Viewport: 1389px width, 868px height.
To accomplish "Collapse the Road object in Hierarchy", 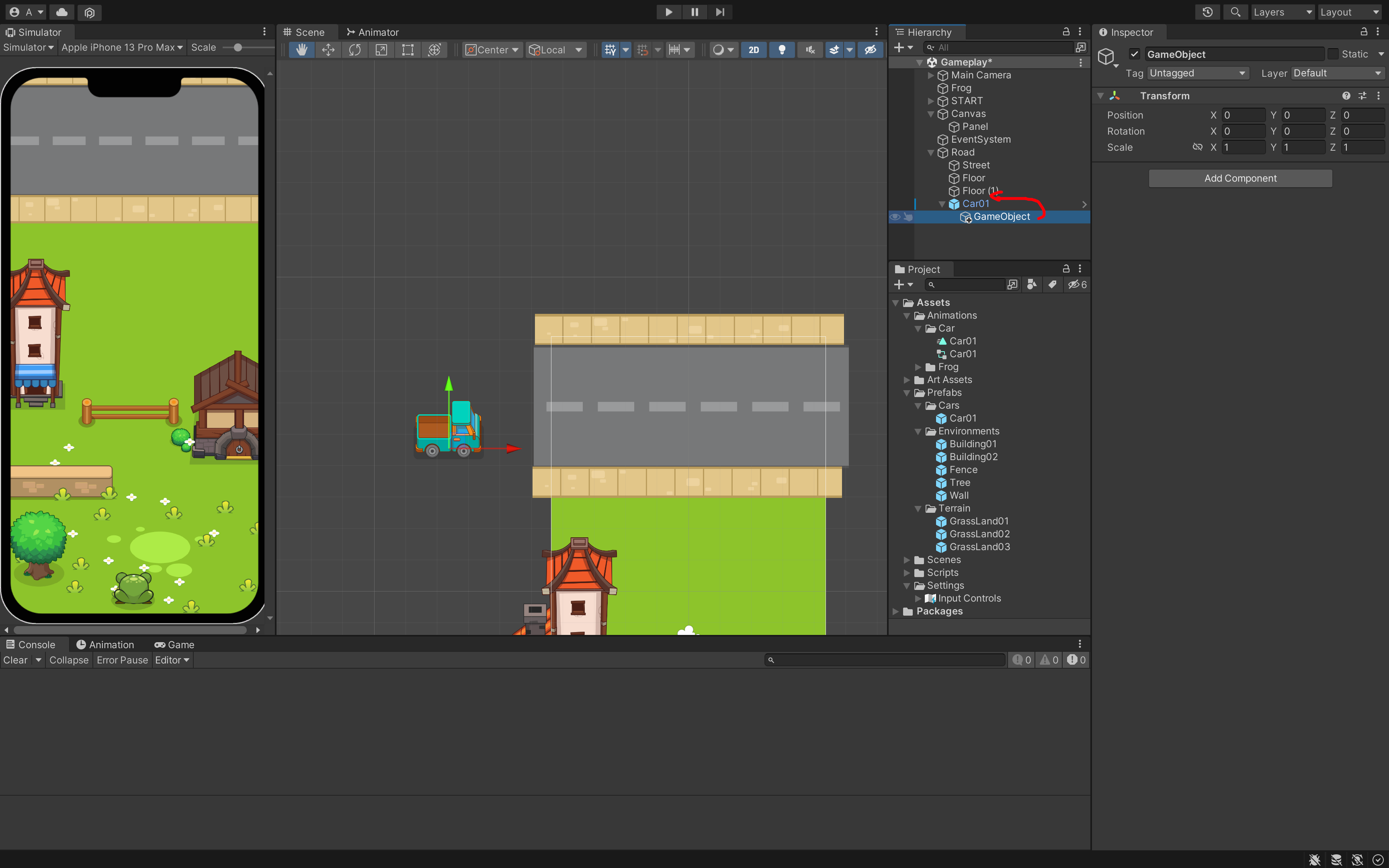I will click(930, 152).
